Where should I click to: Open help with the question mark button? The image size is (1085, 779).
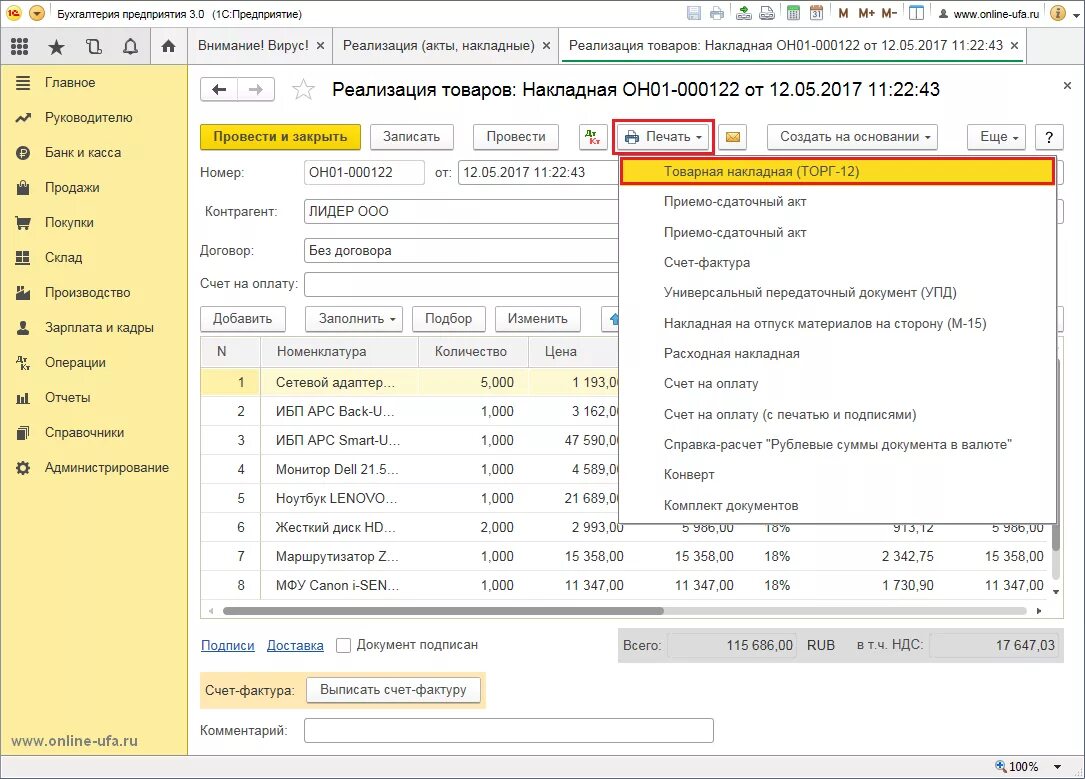pos(1049,137)
